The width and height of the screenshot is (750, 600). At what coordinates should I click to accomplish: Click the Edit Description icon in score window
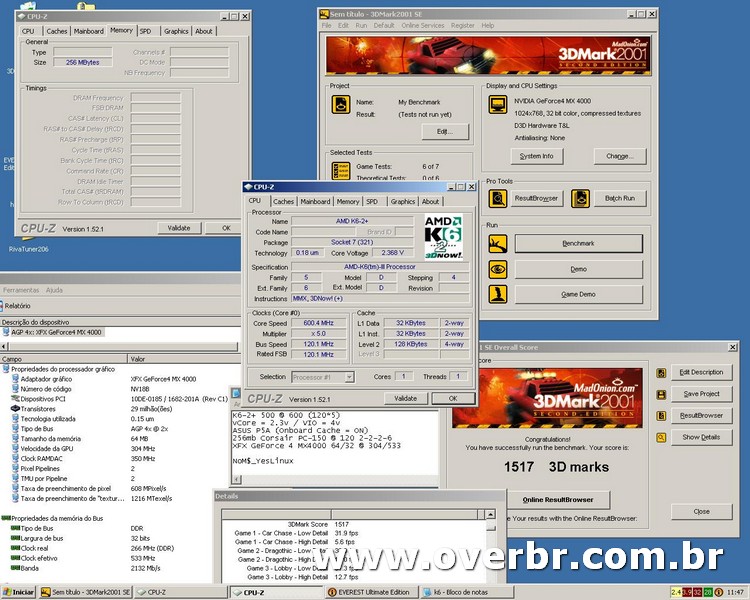click(x=662, y=372)
